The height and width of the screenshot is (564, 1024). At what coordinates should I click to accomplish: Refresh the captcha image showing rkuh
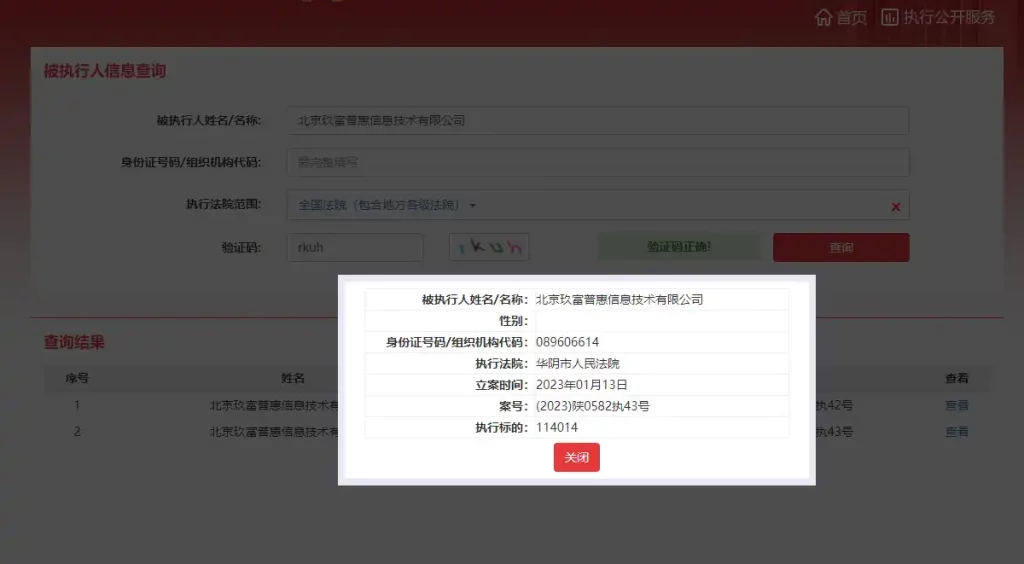[489, 247]
